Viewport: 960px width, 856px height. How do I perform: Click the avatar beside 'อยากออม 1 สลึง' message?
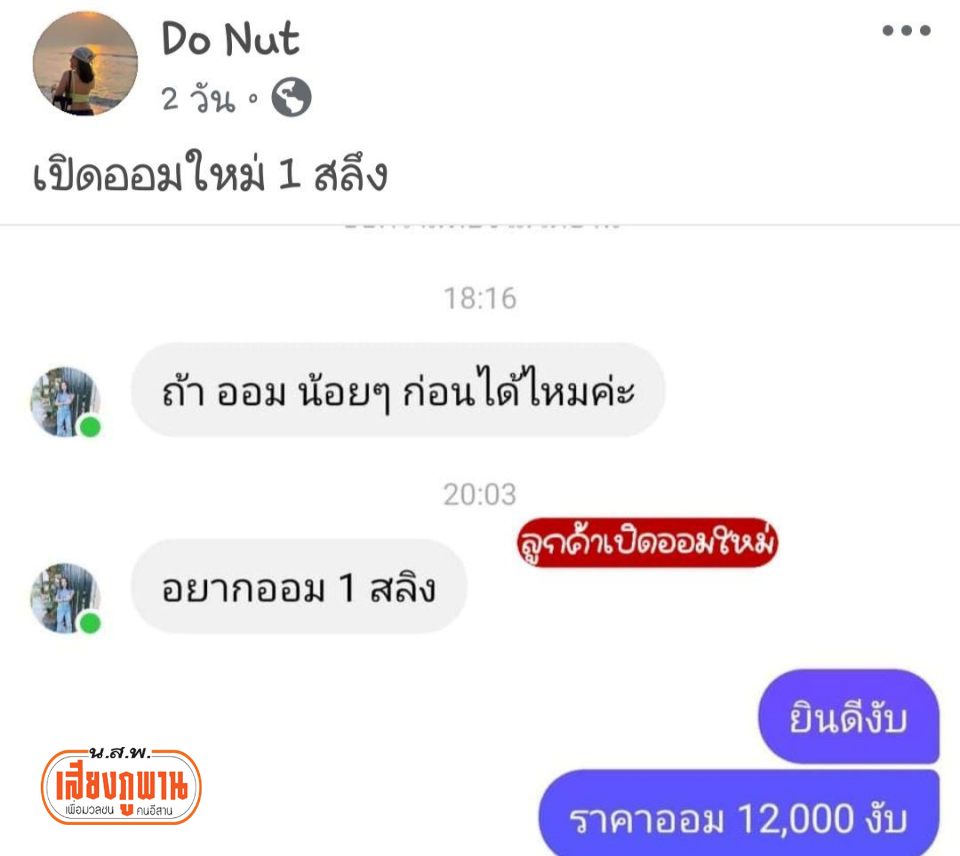pyautogui.click(x=66, y=598)
